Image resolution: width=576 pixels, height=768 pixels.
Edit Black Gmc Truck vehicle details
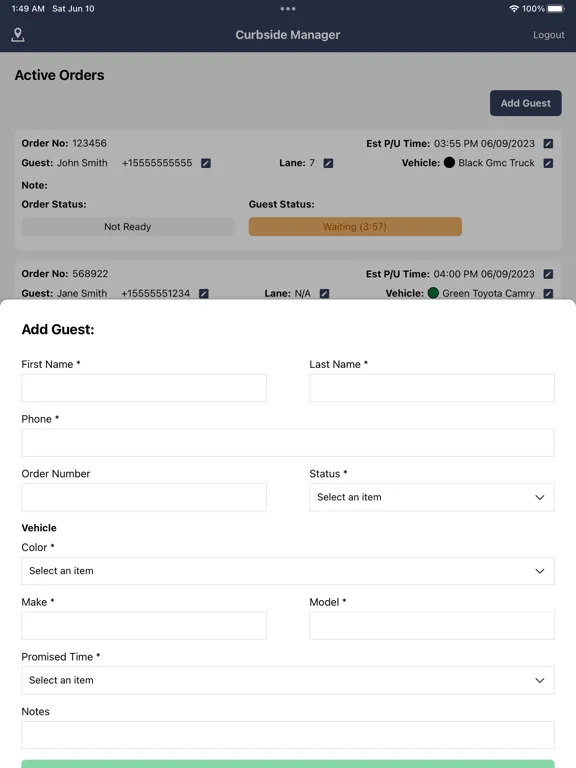point(548,163)
